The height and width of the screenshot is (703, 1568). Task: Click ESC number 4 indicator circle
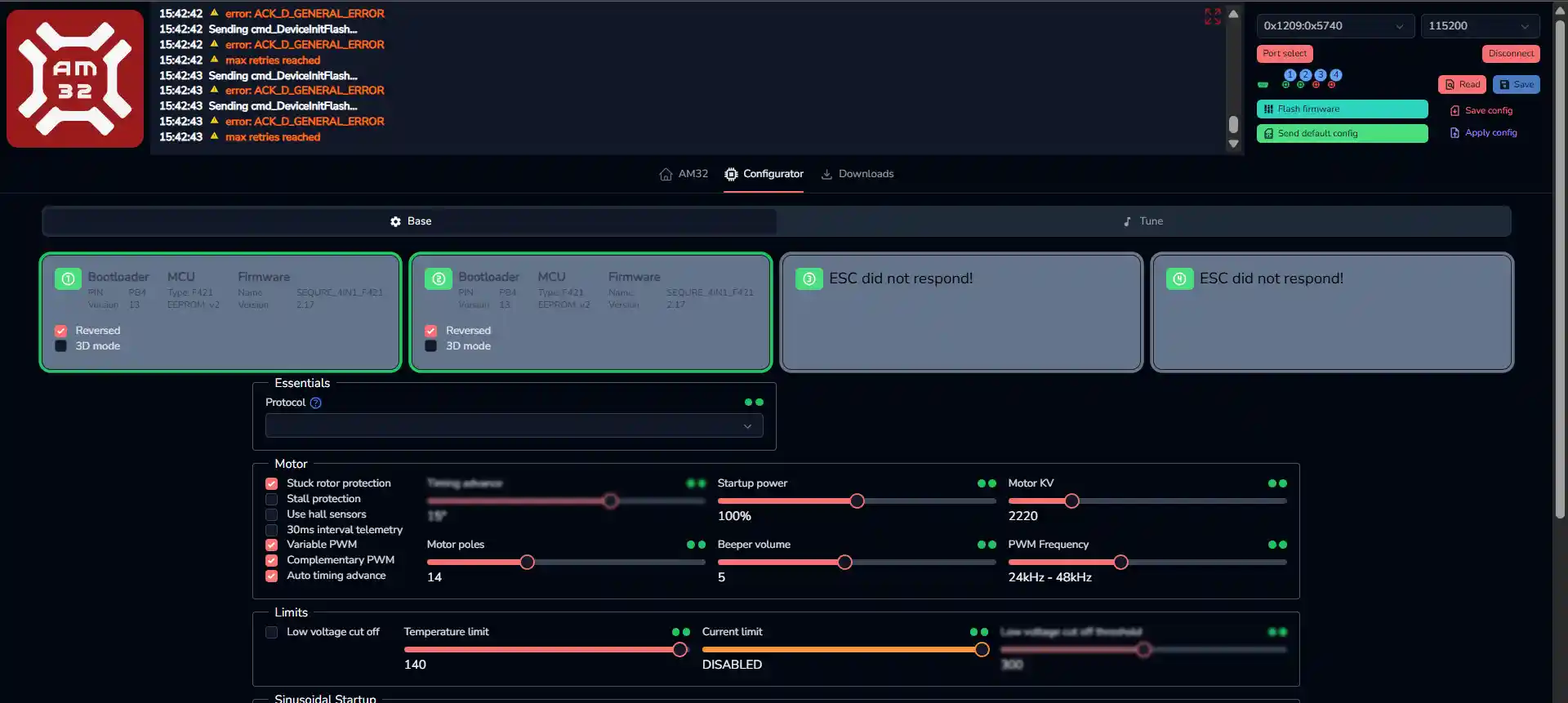pyautogui.click(x=1336, y=75)
